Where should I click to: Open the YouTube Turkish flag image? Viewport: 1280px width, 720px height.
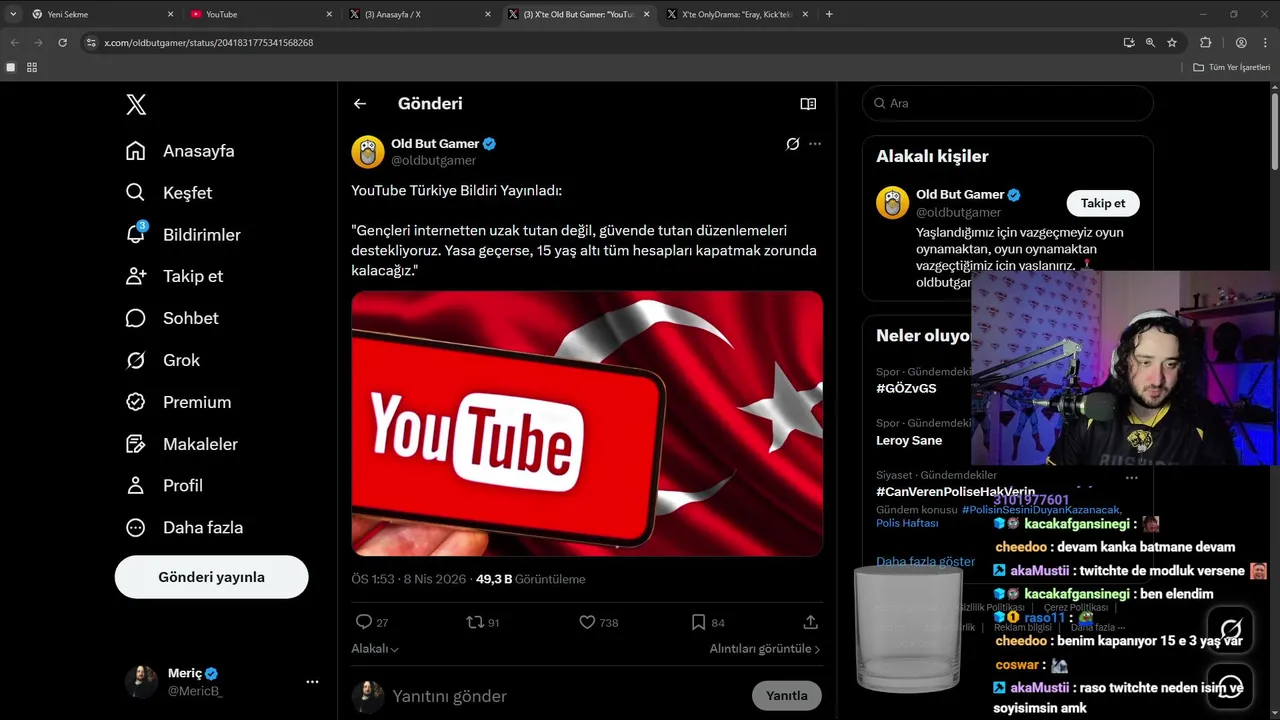pos(587,423)
